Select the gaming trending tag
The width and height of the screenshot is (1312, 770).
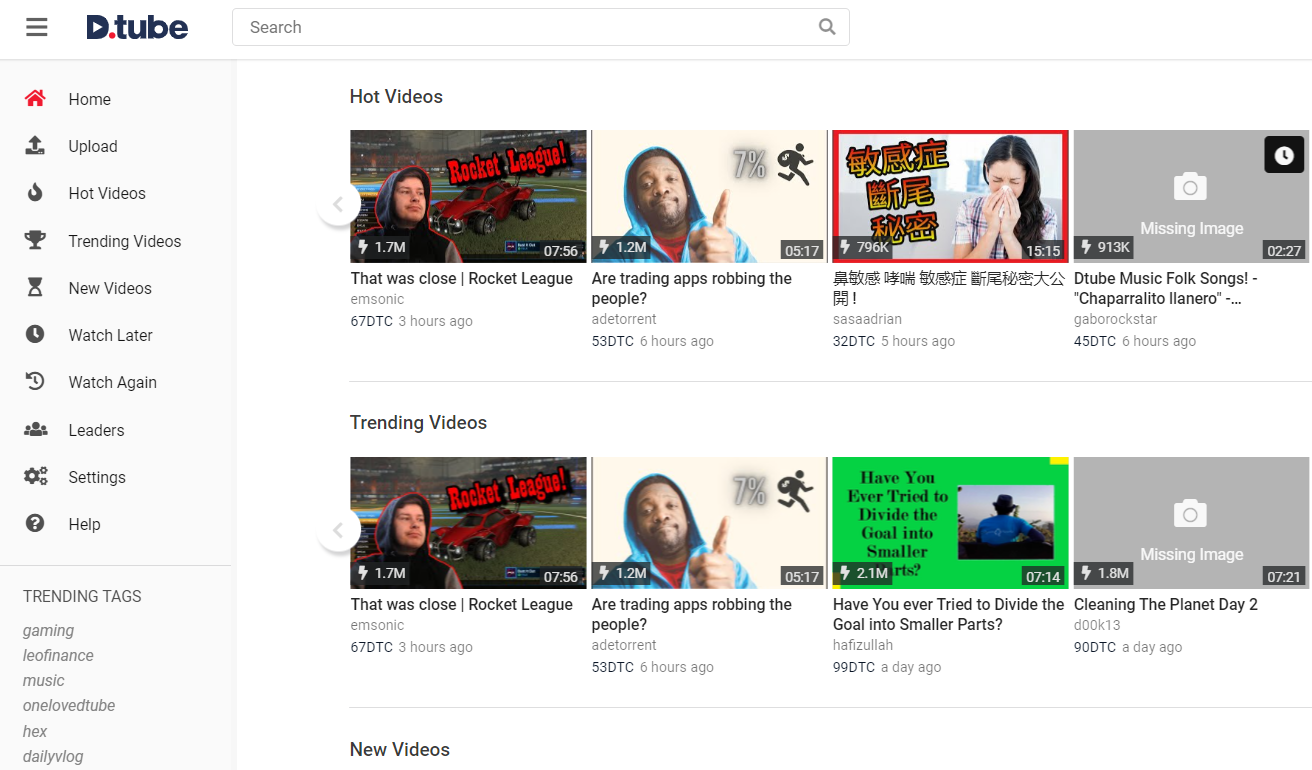(x=49, y=631)
